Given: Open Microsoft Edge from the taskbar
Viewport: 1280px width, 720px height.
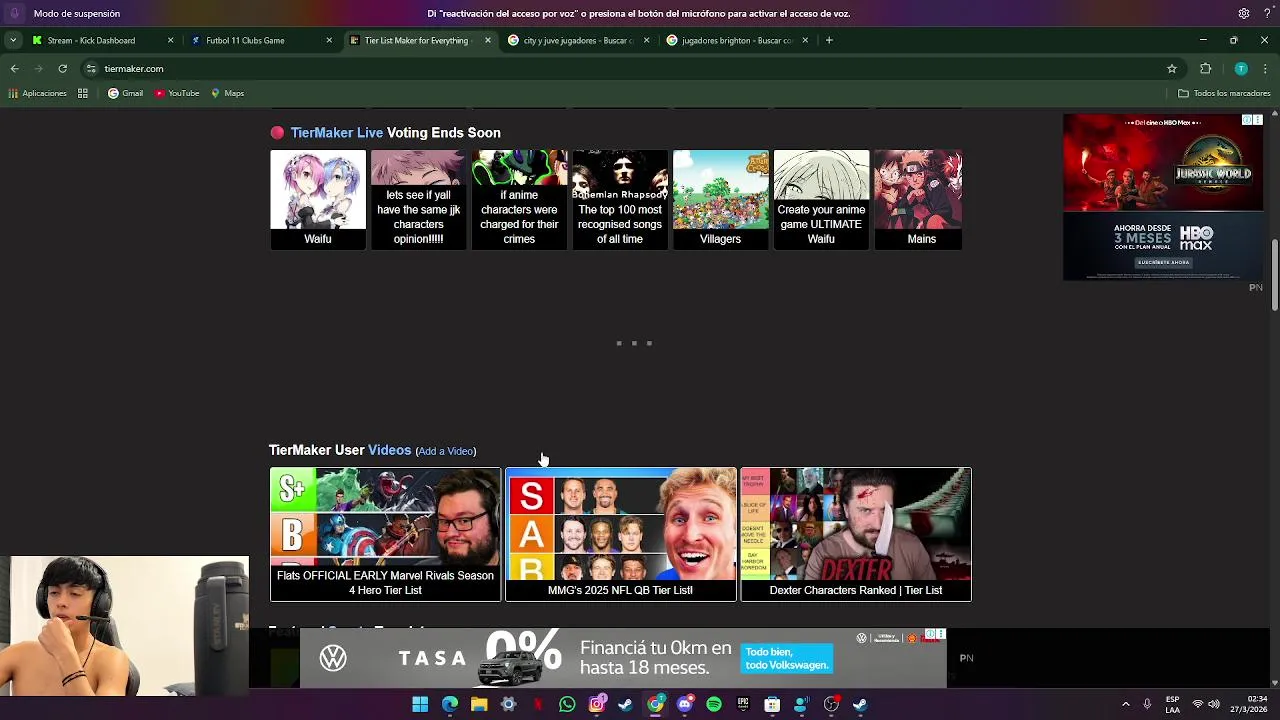Looking at the screenshot, I should [x=450, y=705].
